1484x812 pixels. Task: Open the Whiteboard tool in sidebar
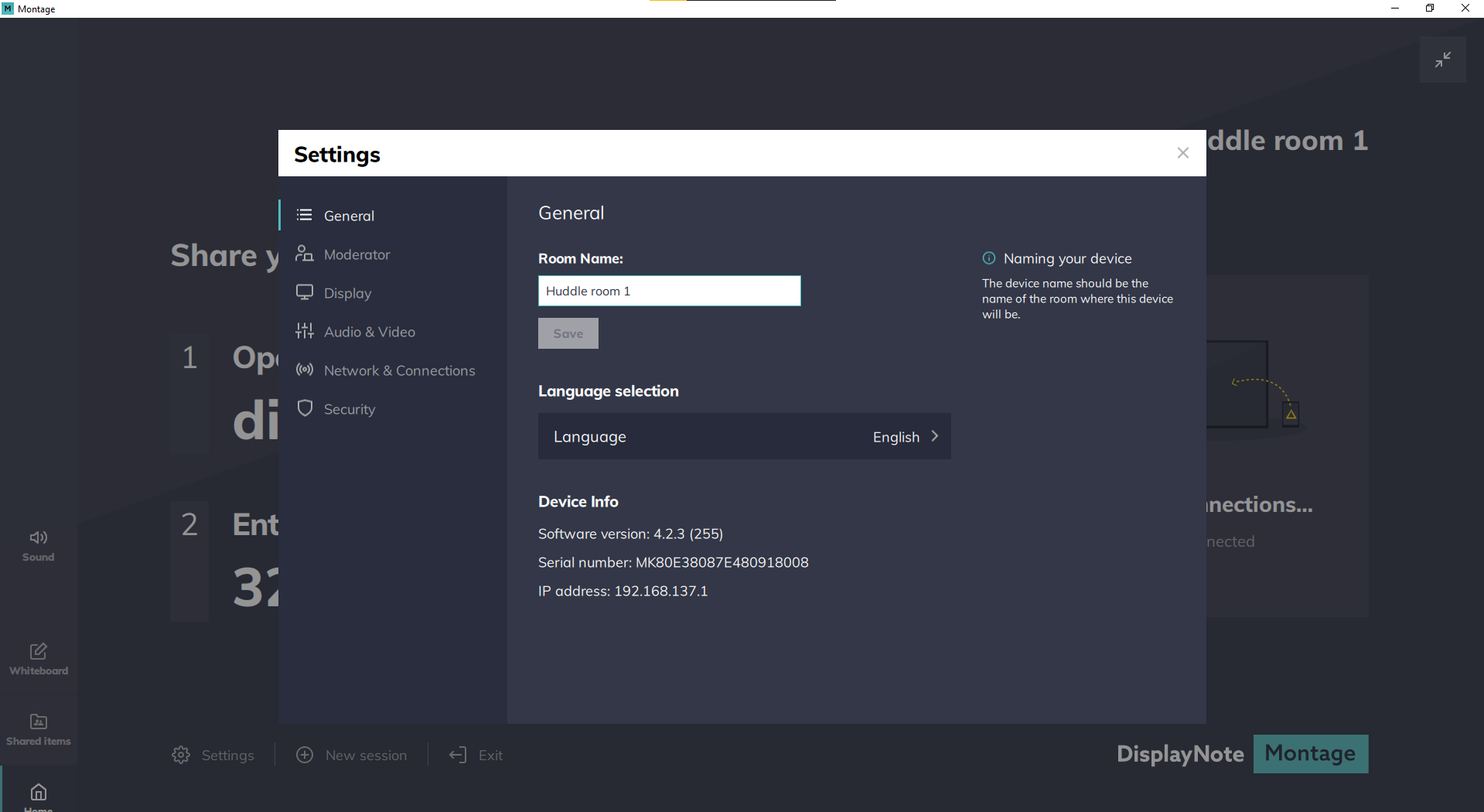tap(39, 659)
